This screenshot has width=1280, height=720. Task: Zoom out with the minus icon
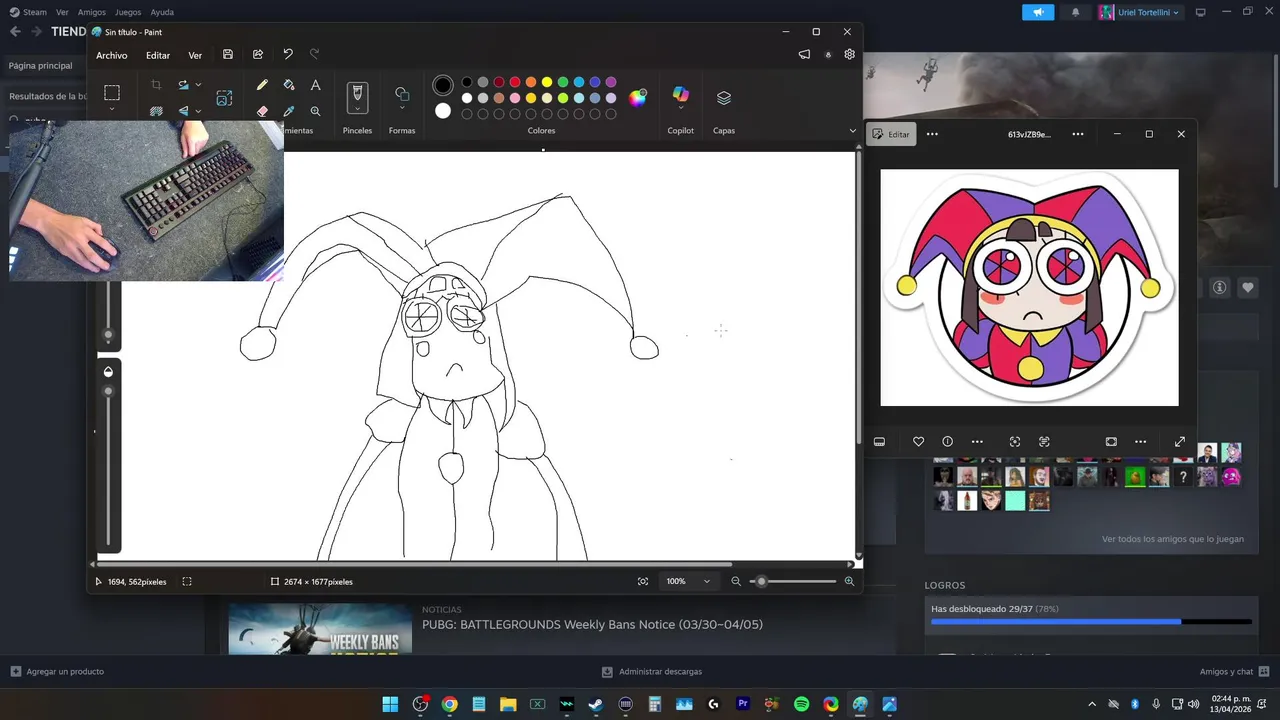pos(736,581)
